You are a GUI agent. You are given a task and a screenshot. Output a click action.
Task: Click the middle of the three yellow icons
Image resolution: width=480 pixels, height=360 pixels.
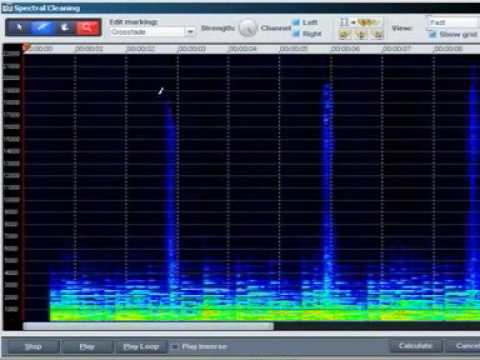361,34
